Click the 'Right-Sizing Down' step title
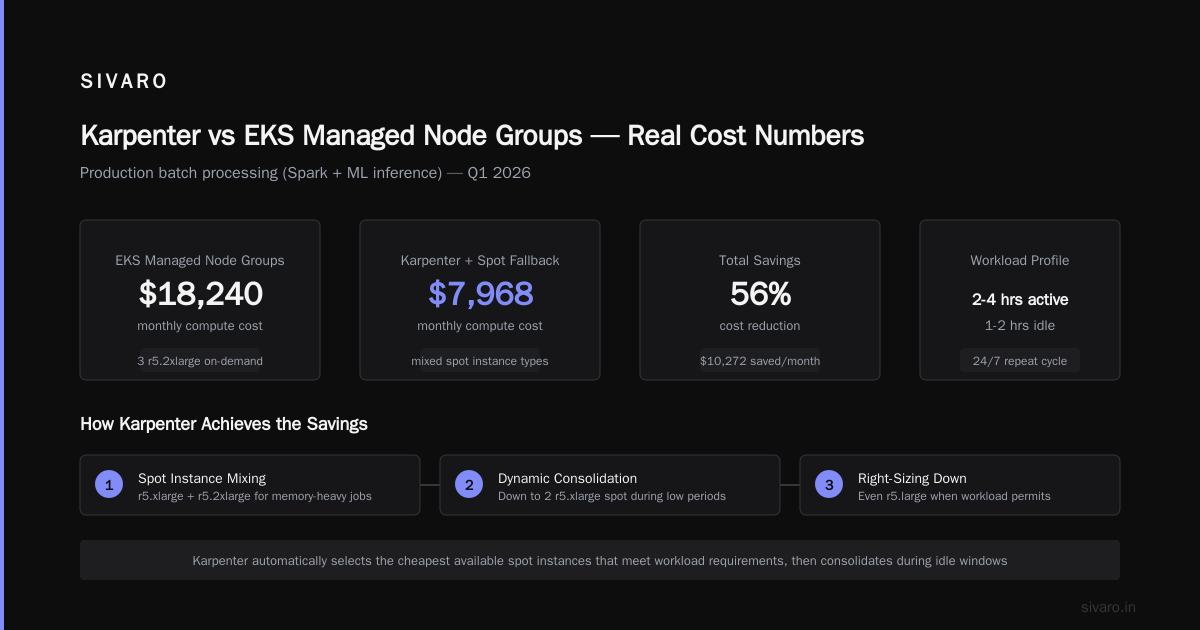Viewport: 1200px width, 630px height. pos(912,478)
